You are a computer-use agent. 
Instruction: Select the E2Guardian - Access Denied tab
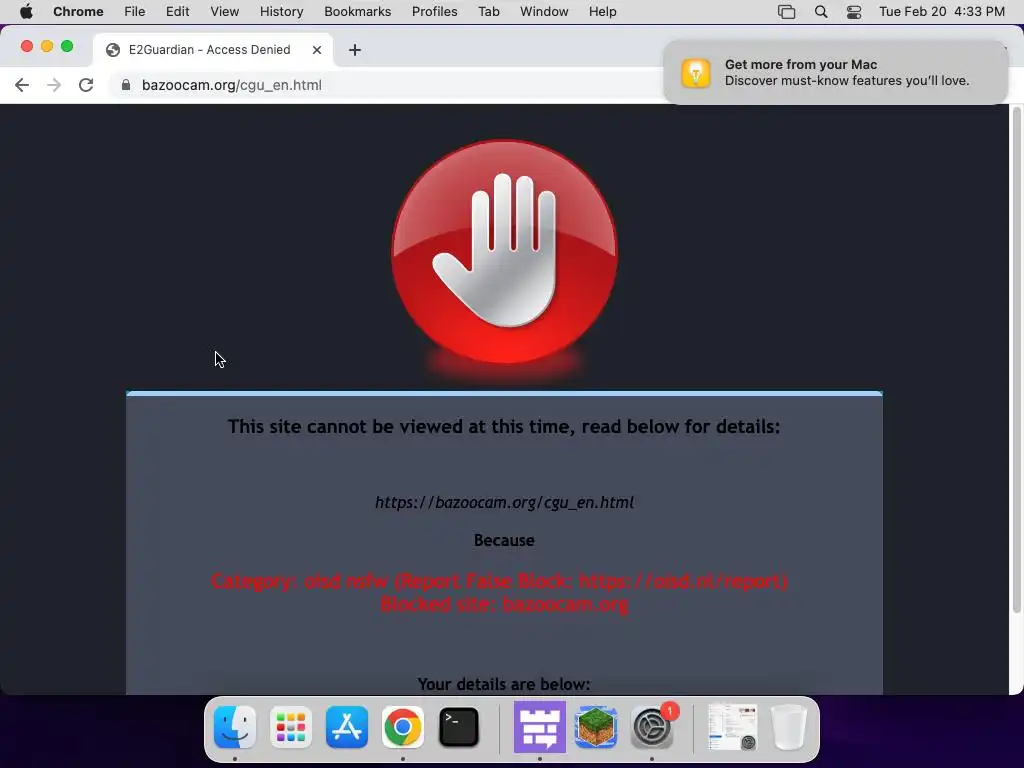click(x=212, y=50)
